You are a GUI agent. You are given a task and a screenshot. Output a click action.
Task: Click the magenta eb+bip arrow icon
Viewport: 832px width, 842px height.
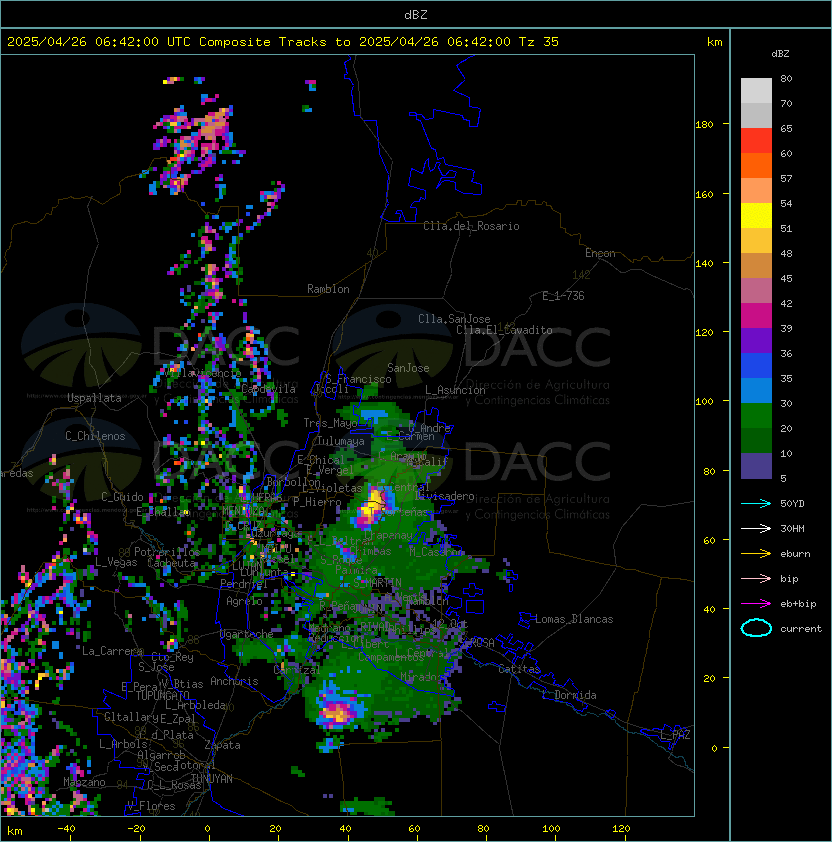coord(756,604)
